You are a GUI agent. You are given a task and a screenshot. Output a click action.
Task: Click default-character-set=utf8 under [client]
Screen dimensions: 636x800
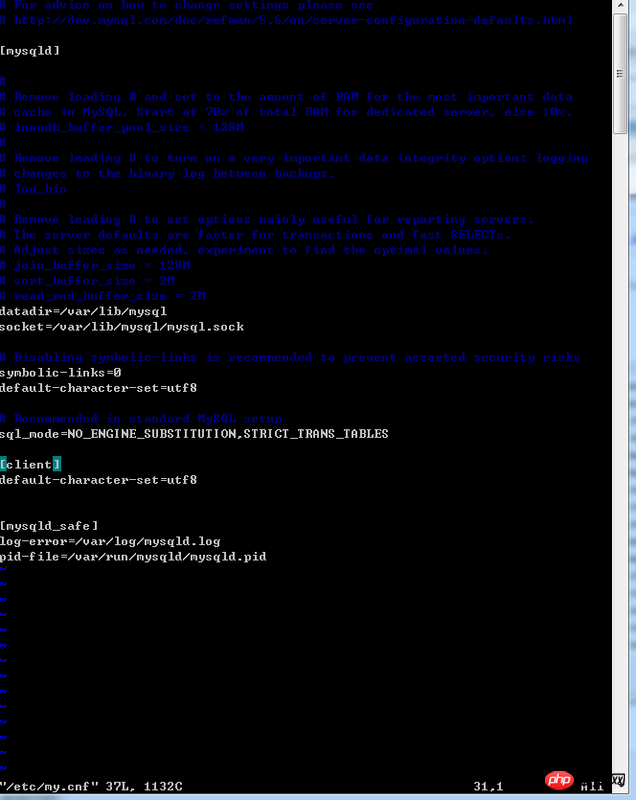point(98,480)
